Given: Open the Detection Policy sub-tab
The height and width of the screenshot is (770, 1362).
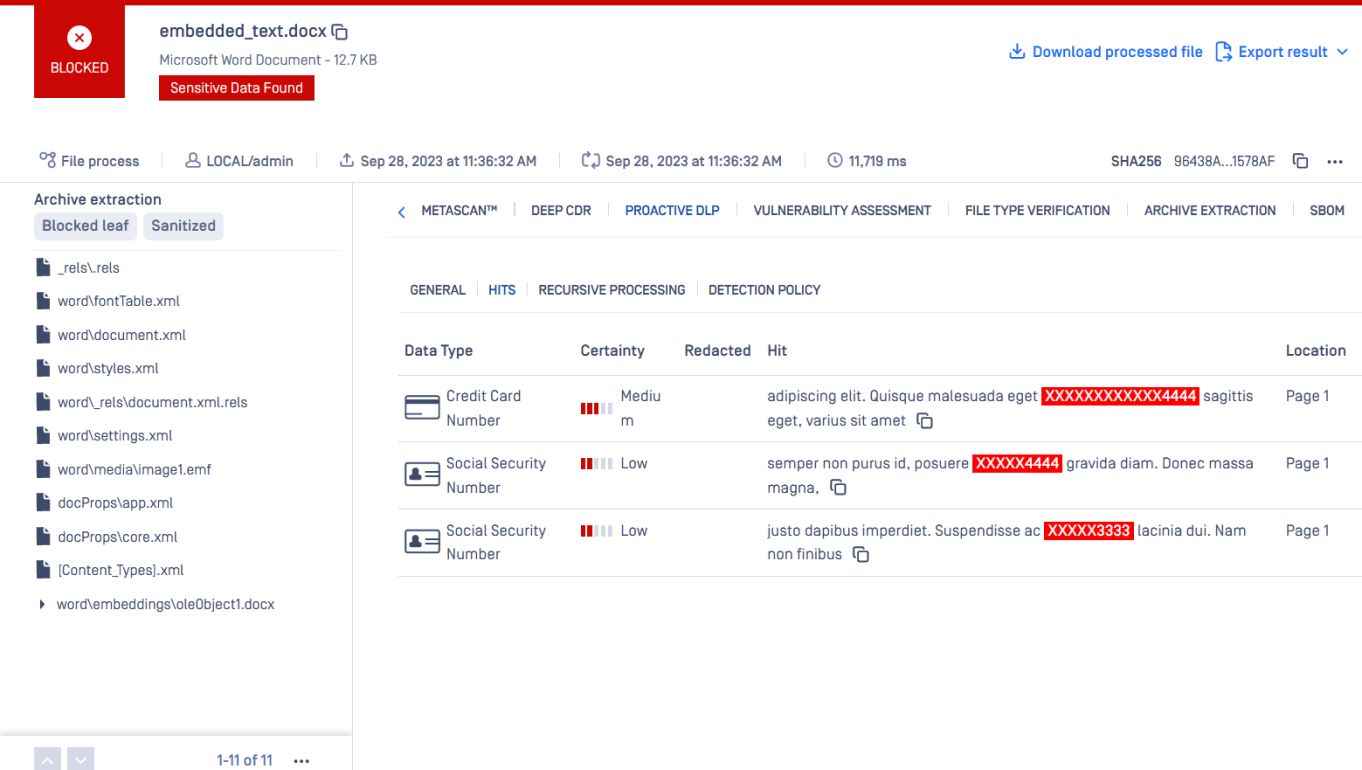Looking at the screenshot, I should [x=764, y=290].
